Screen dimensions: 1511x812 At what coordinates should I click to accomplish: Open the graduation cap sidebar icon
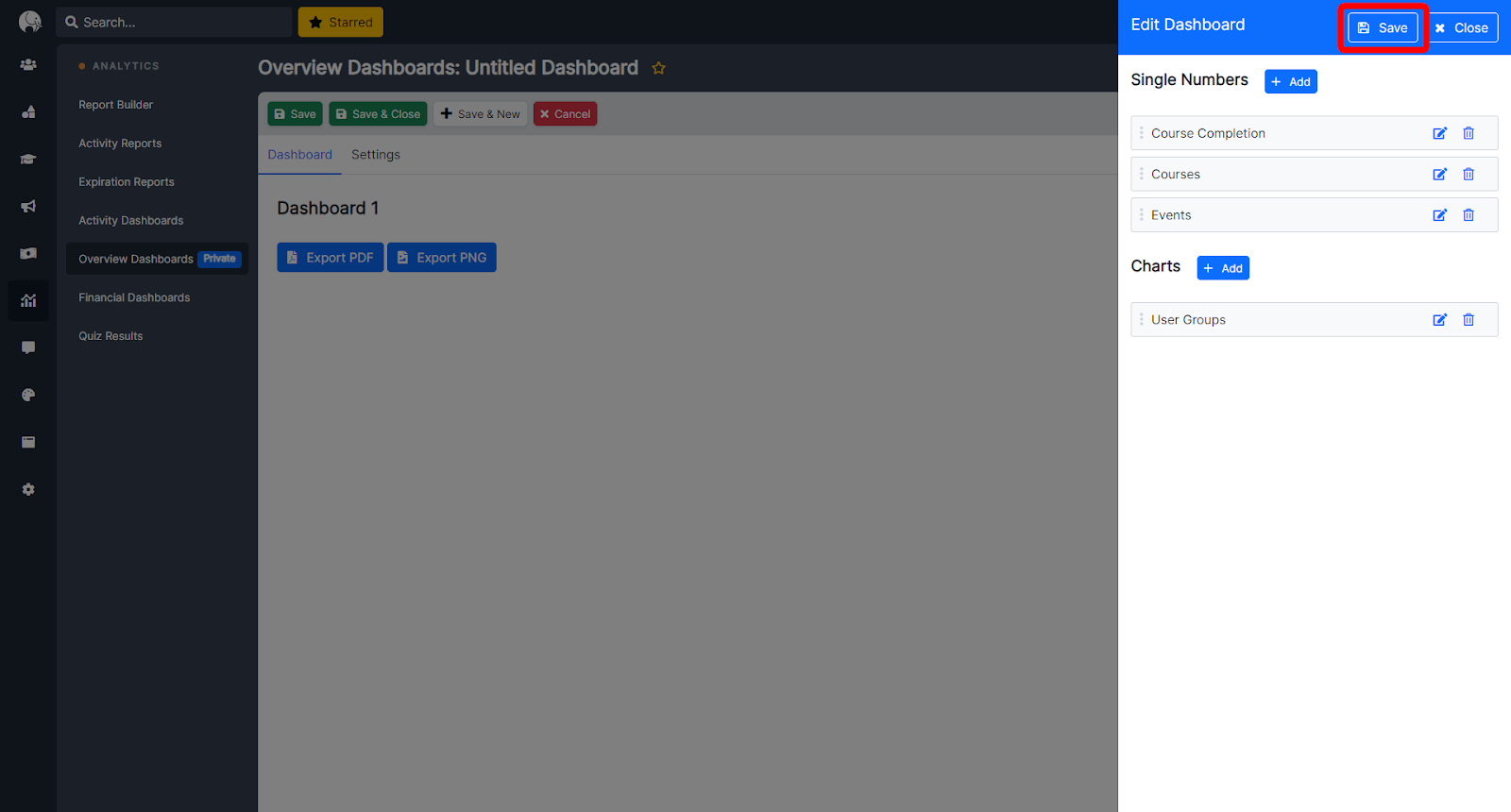click(28, 160)
